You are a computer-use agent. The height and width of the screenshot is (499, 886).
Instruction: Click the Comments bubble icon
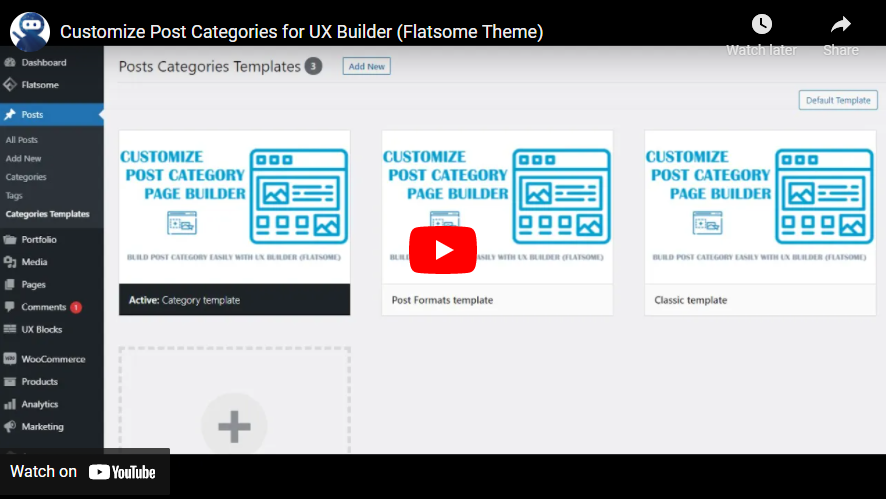click(x=10, y=307)
